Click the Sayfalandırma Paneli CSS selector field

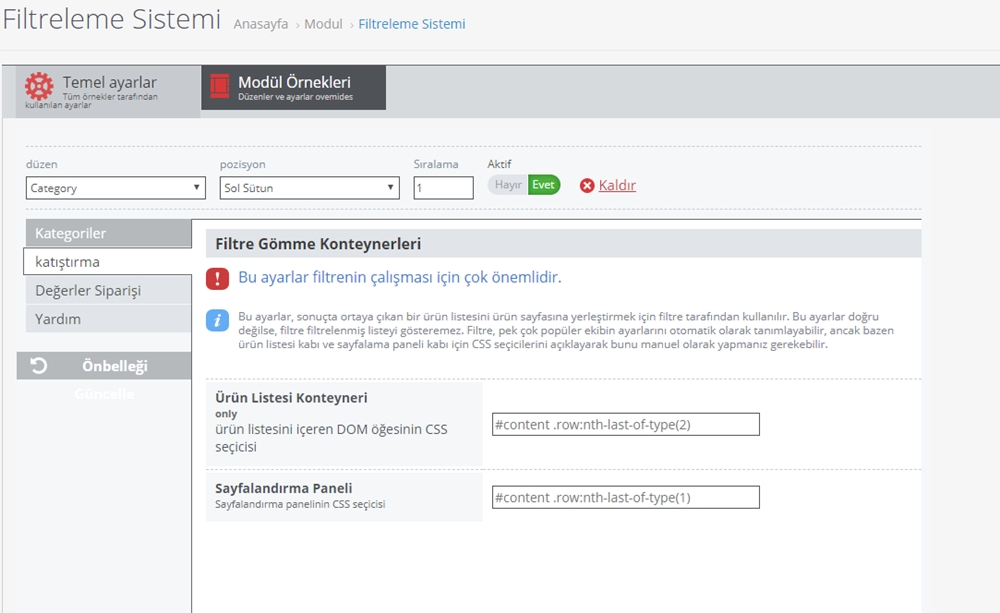(x=626, y=498)
